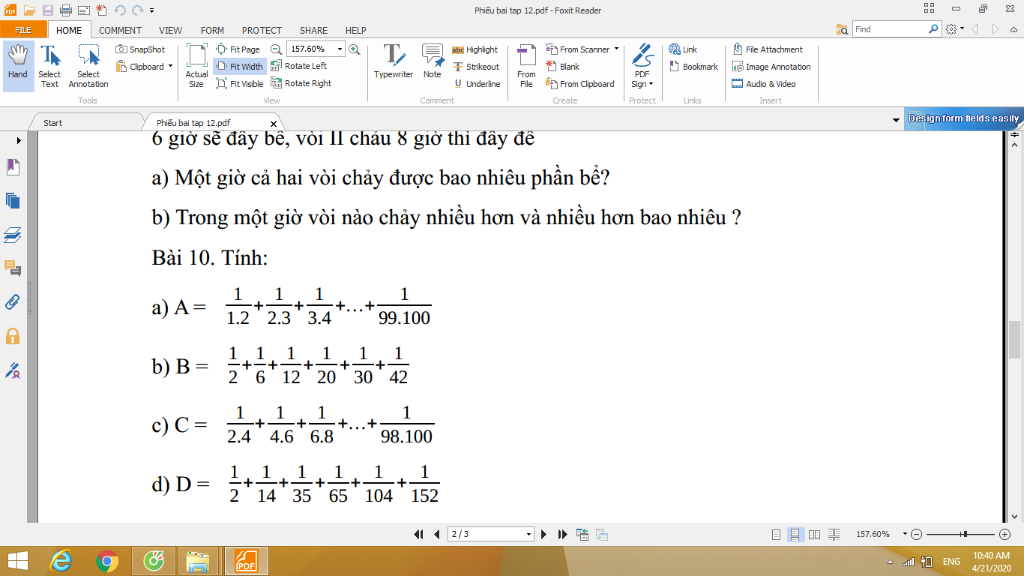This screenshot has width=1024, height=576.
Task: Open the Security lock panel
Action: 12,336
